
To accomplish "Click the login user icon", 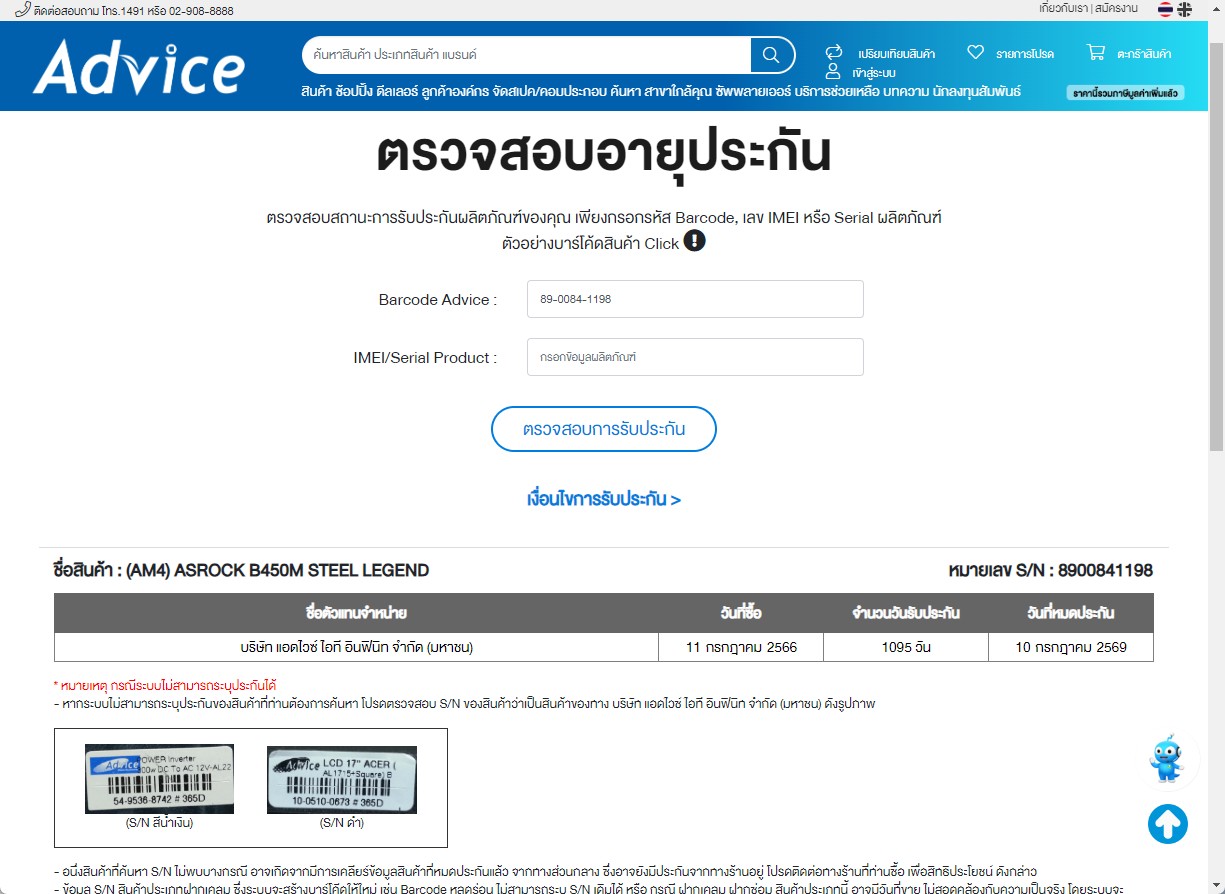I will point(833,72).
